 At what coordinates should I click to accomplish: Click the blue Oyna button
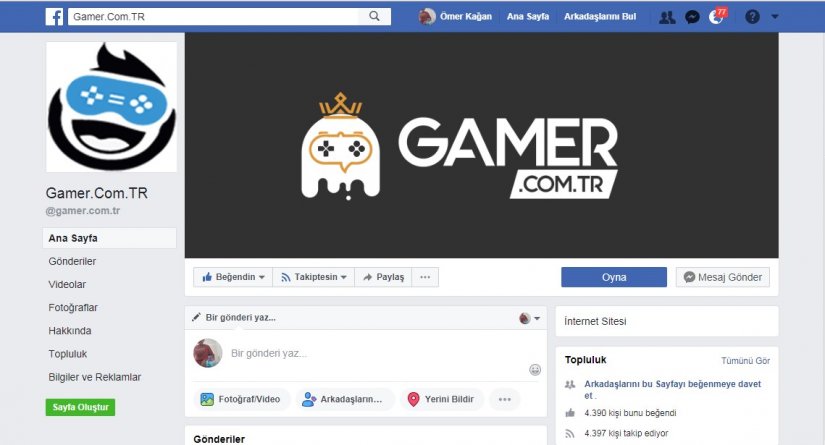[x=614, y=277]
